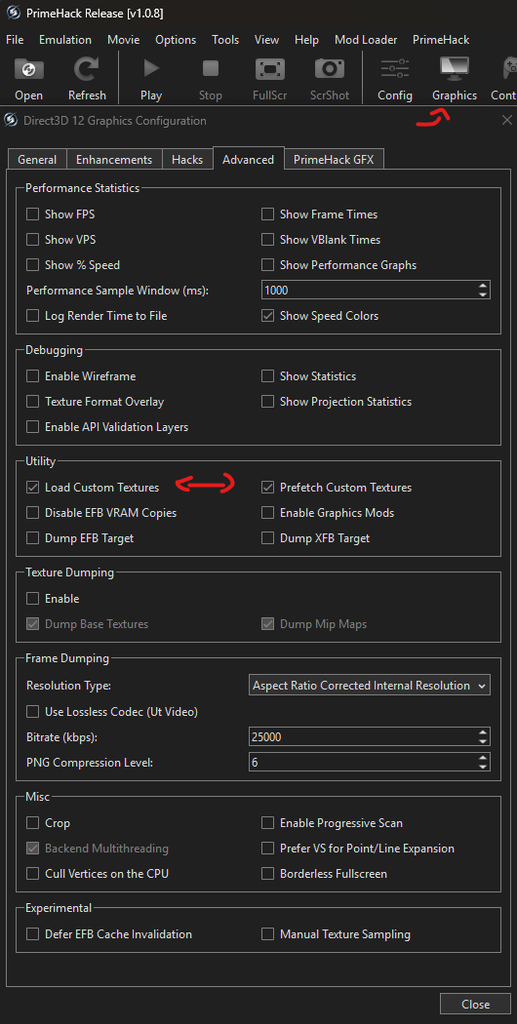Enable the Show FPS checkbox
Screen dimensions: 517x1024
(33, 214)
